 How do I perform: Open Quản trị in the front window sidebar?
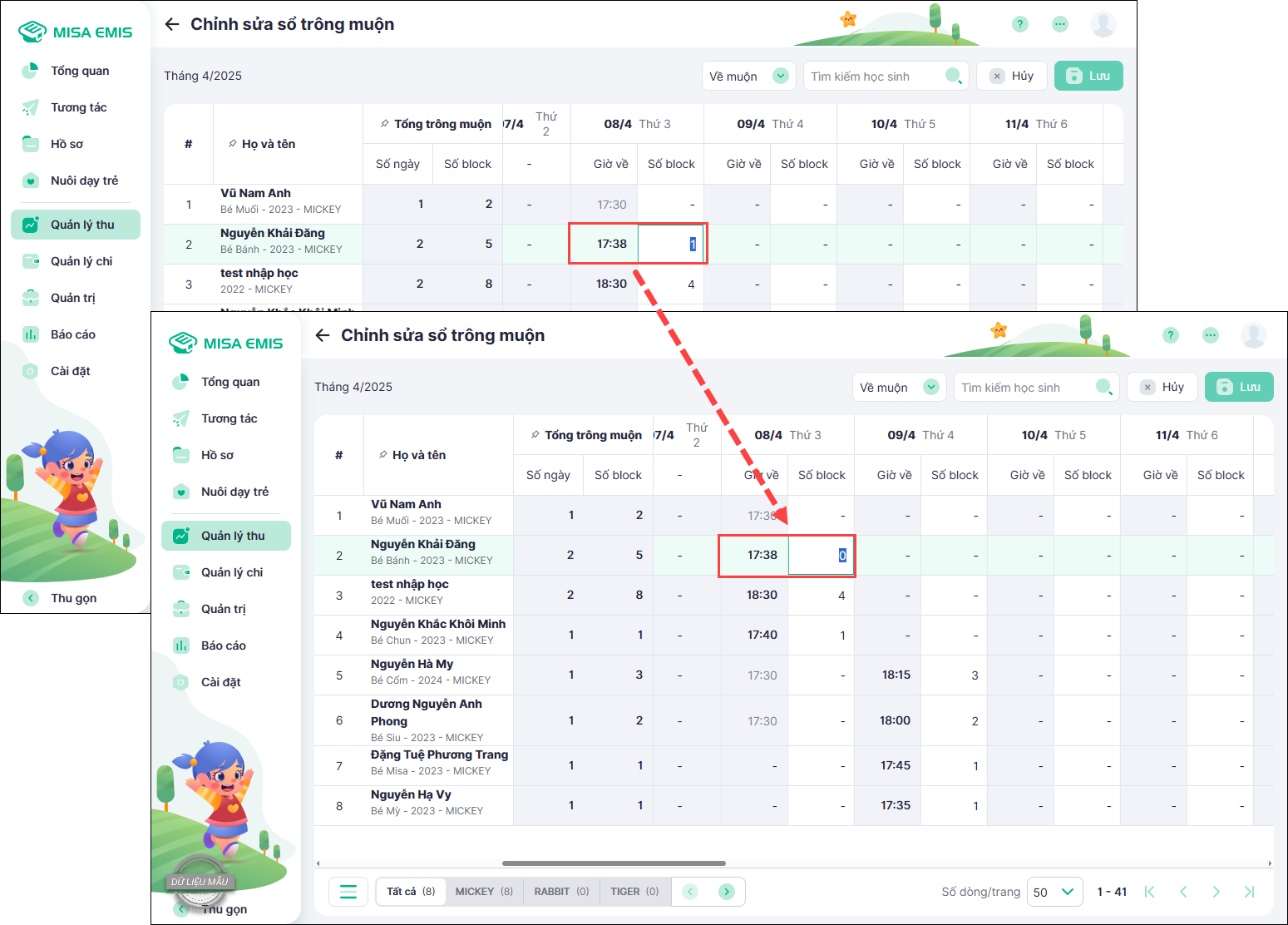[x=225, y=609]
